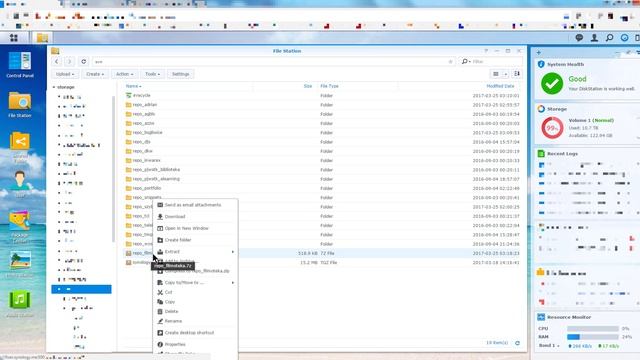Sort by Name column header
The width and height of the screenshot is (640, 360).
click(x=133, y=86)
